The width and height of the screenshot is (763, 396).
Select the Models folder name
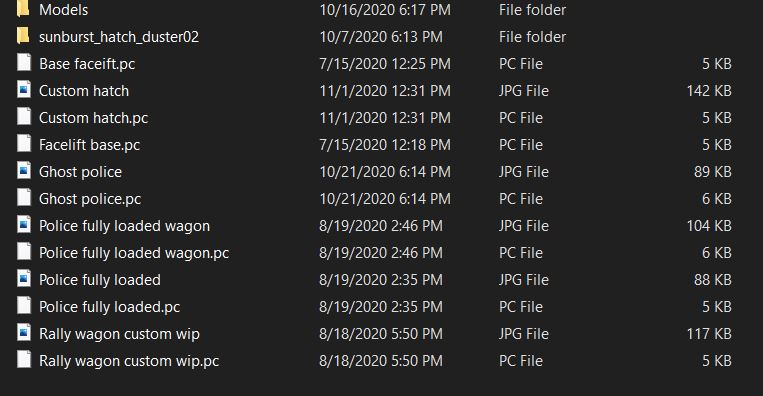click(x=64, y=10)
